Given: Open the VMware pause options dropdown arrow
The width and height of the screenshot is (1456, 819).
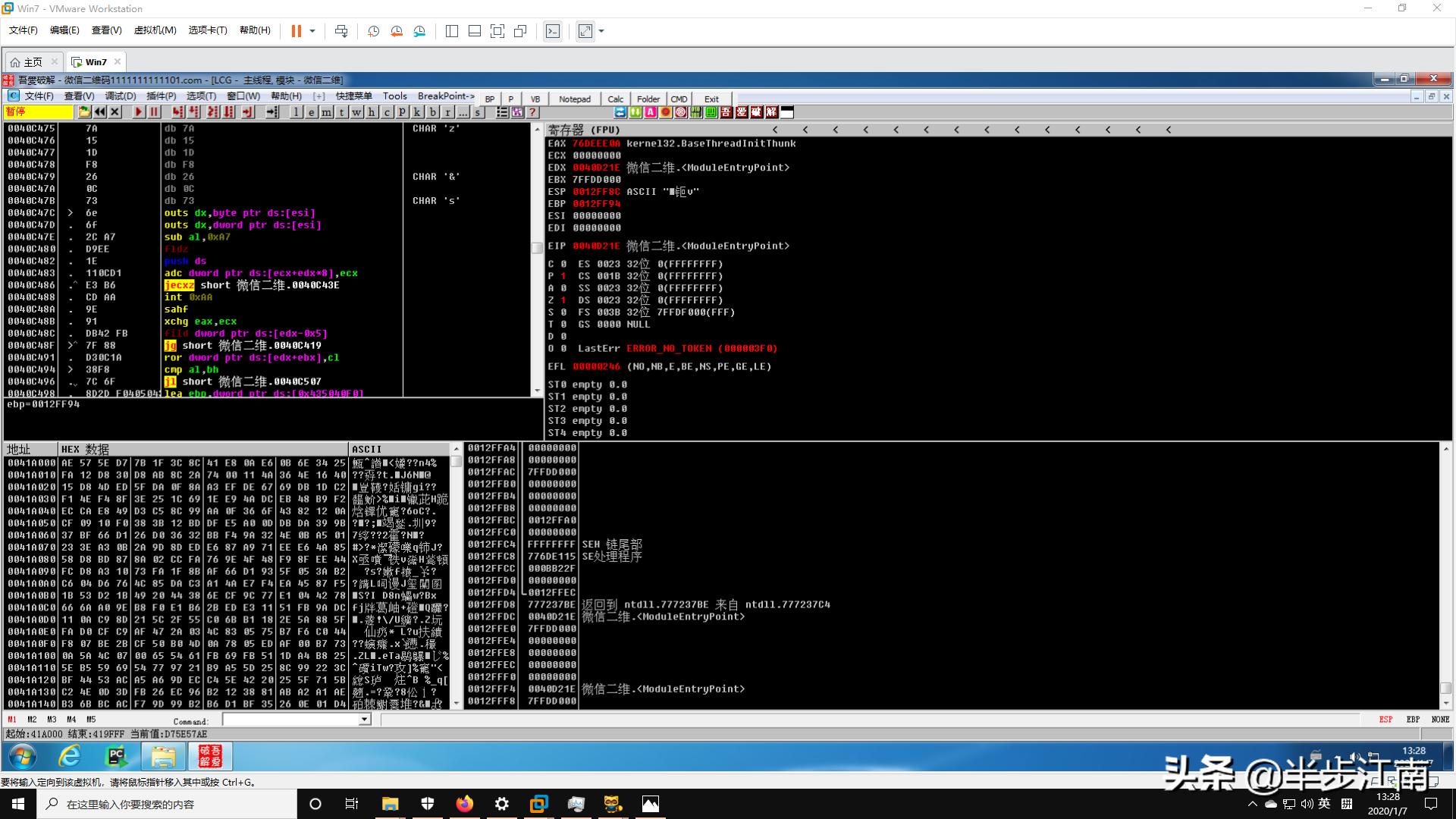Looking at the screenshot, I should click(312, 31).
